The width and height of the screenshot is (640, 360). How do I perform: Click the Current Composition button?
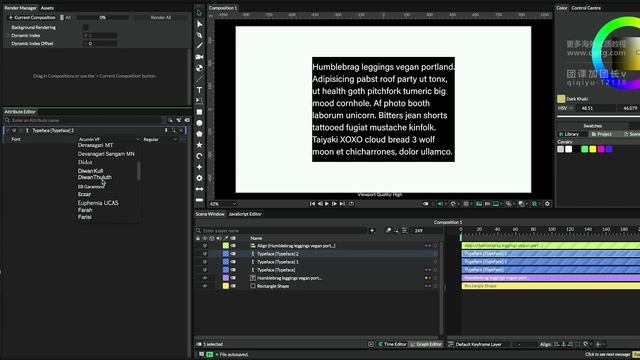pyautogui.click(x=32, y=18)
